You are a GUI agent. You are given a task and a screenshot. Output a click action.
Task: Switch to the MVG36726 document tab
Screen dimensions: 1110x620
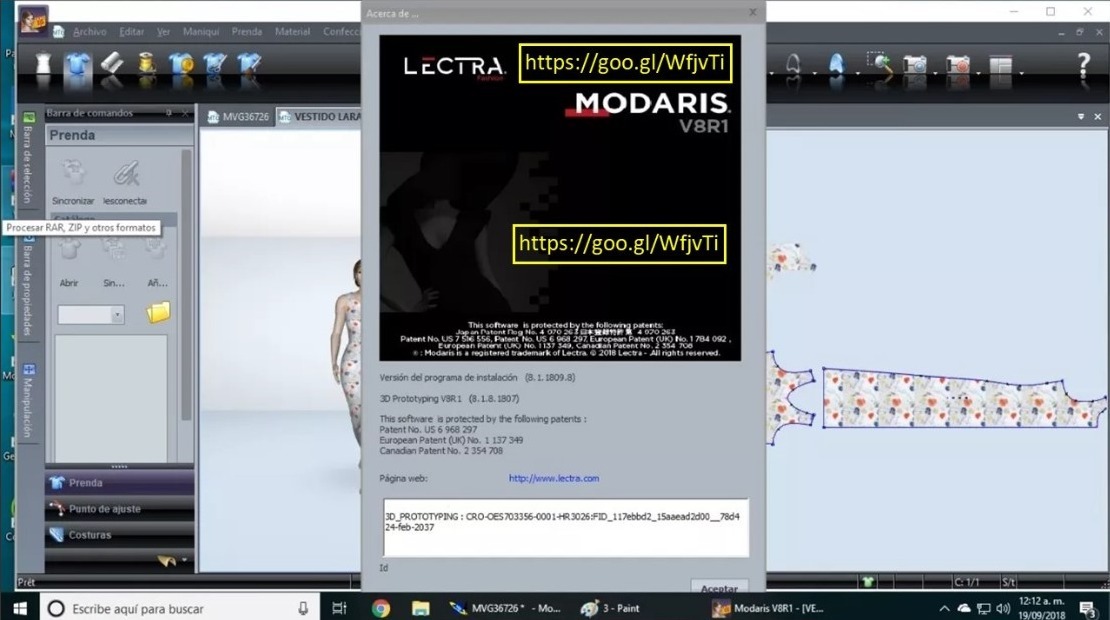pos(238,117)
